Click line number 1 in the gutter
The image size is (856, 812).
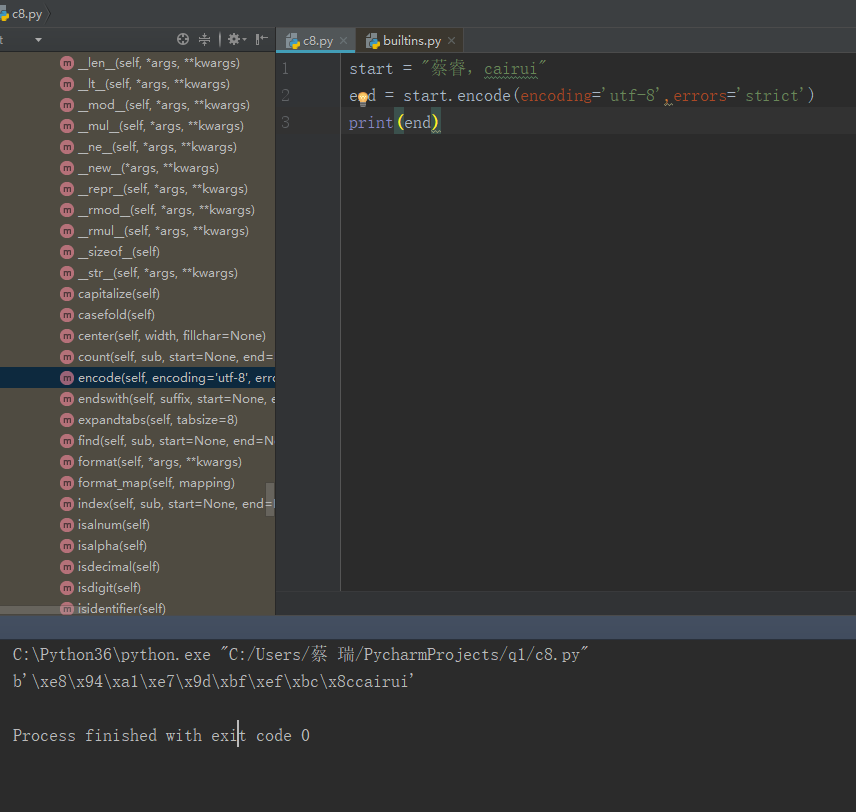click(286, 69)
